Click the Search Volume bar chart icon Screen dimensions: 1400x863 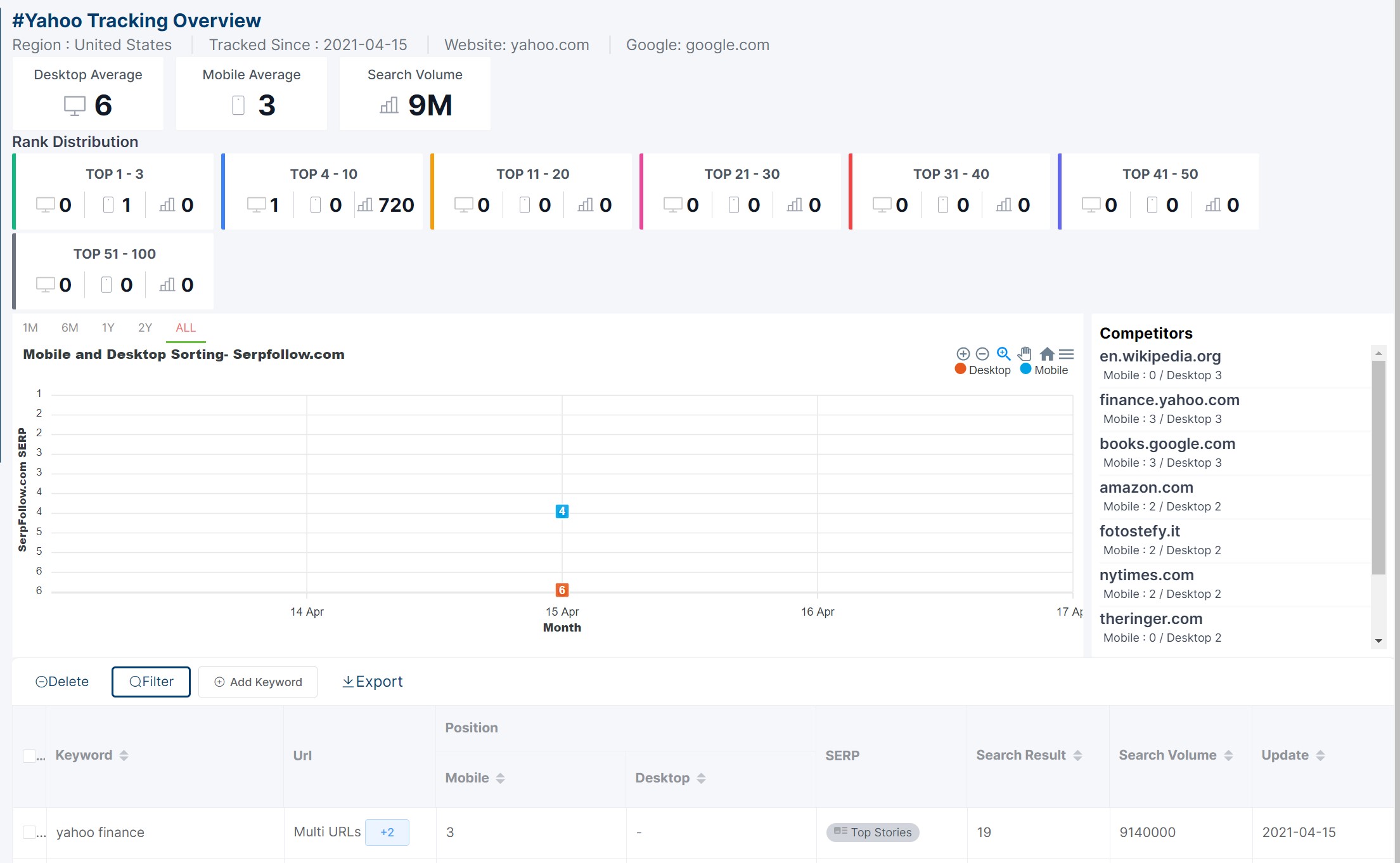(389, 105)
